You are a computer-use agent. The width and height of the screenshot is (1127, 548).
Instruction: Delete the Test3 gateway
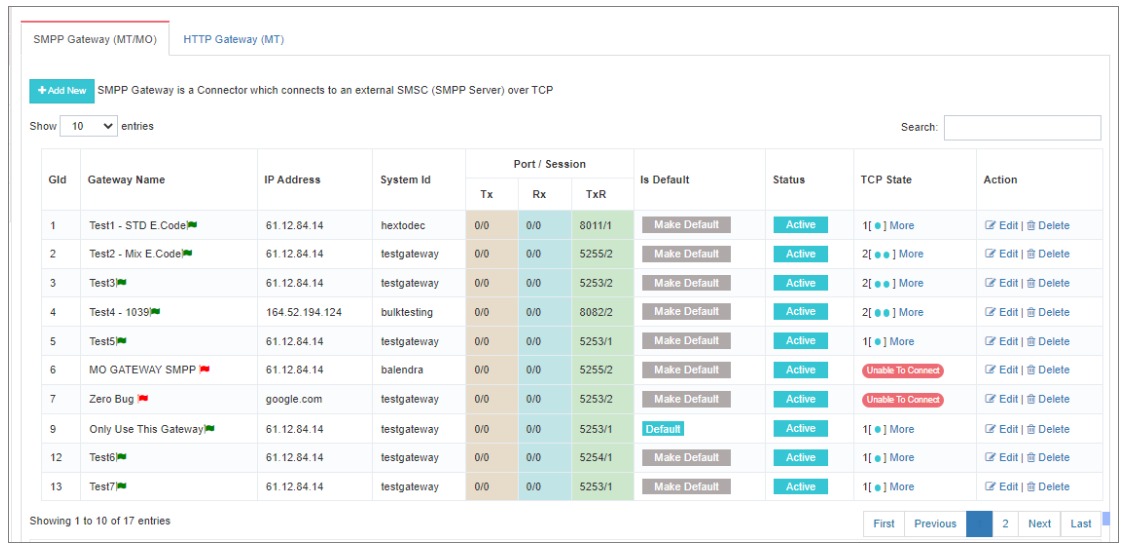[1047, 283]
